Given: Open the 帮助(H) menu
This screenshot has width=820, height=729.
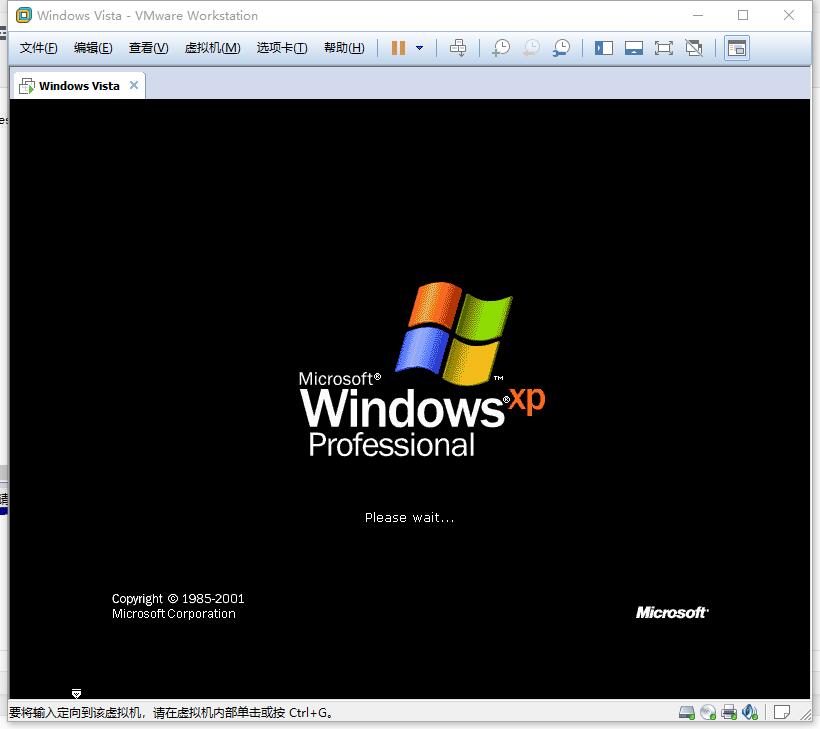Looking at the screenshot, I should (344, 48).
